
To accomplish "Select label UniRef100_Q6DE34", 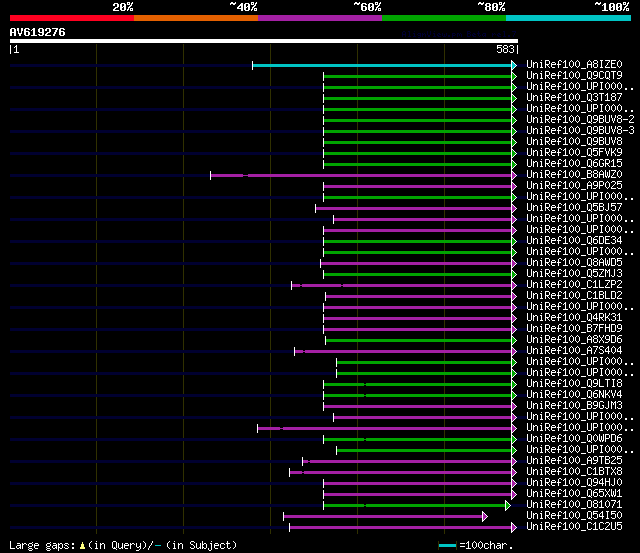I will 574,241.
